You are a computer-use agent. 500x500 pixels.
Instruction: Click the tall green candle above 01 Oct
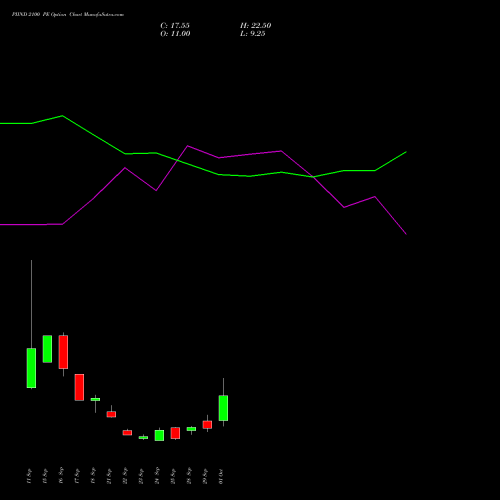pos(223,408)
